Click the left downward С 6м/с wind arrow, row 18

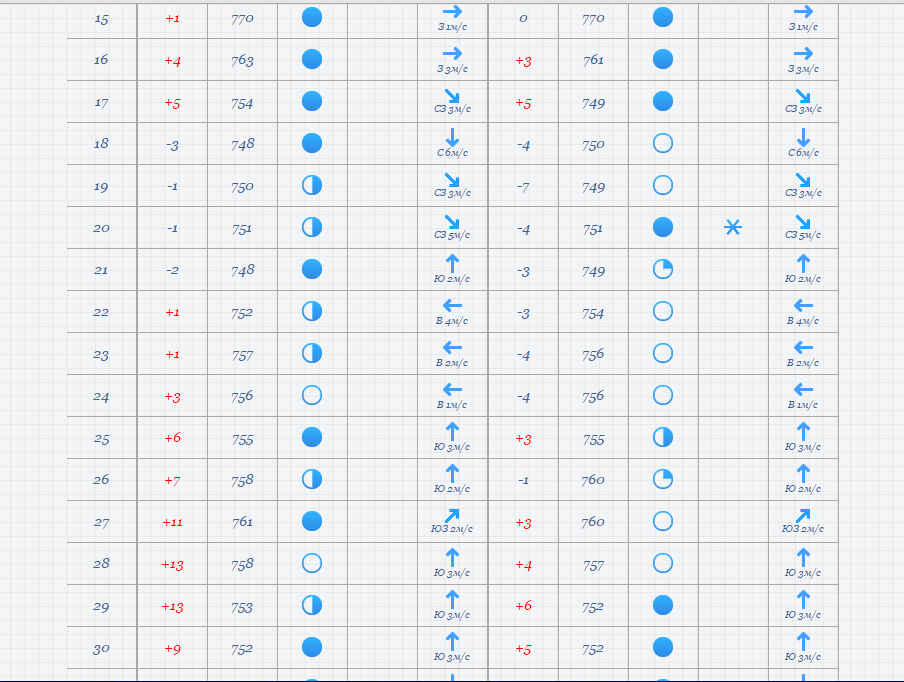pos(452,138)
